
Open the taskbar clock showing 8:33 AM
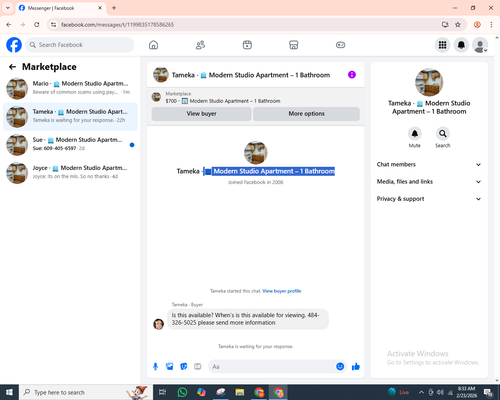[x=467, y=392]
